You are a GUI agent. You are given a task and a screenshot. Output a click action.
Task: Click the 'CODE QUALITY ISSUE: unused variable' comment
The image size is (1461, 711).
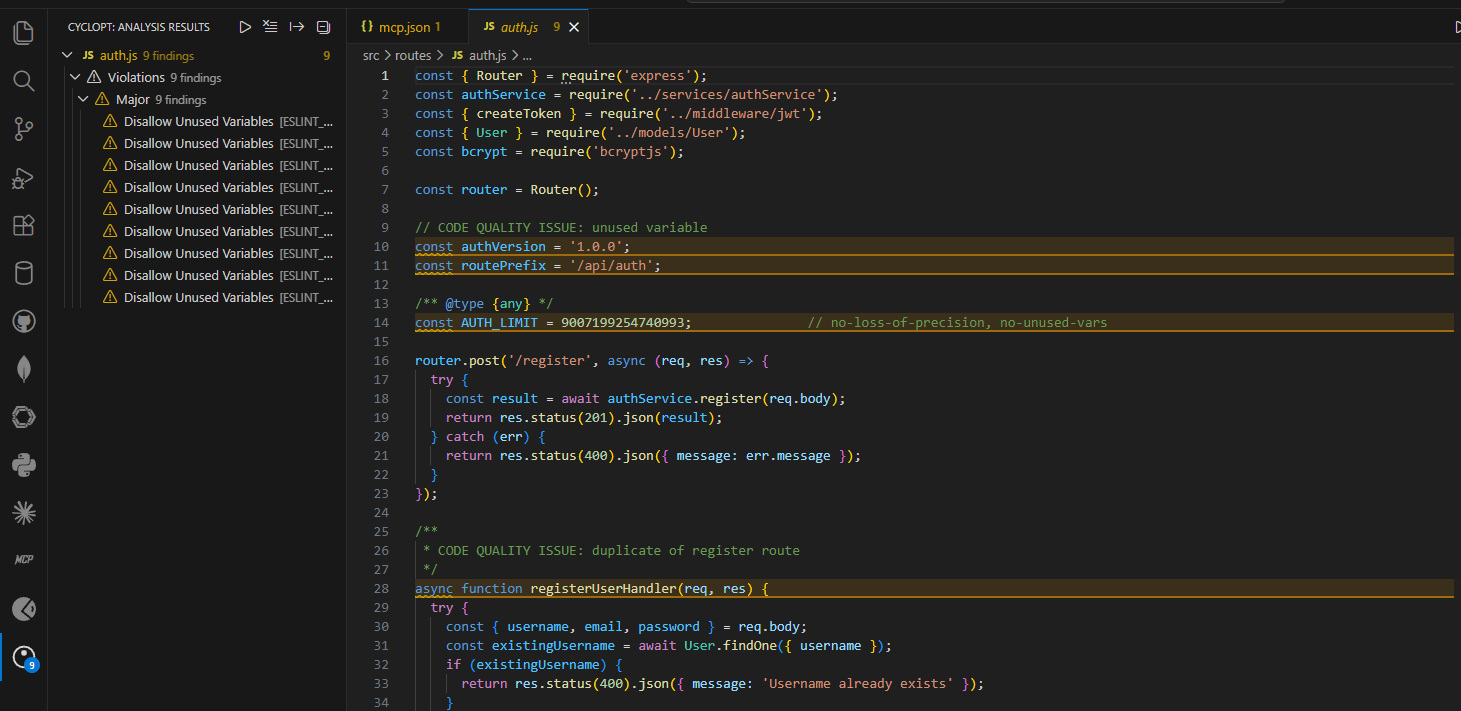click(561, 228)
